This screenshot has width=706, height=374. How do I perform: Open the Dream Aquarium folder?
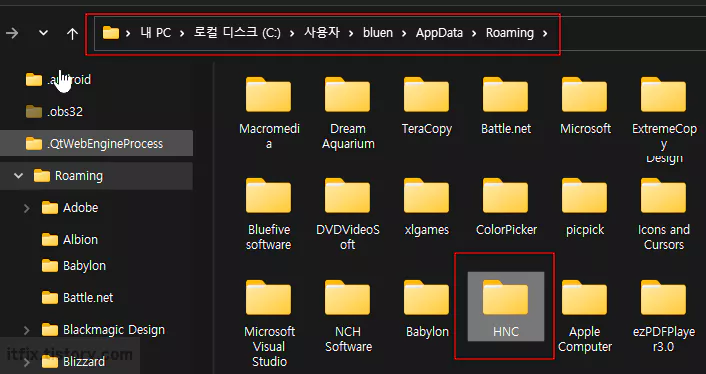[348, 113]
